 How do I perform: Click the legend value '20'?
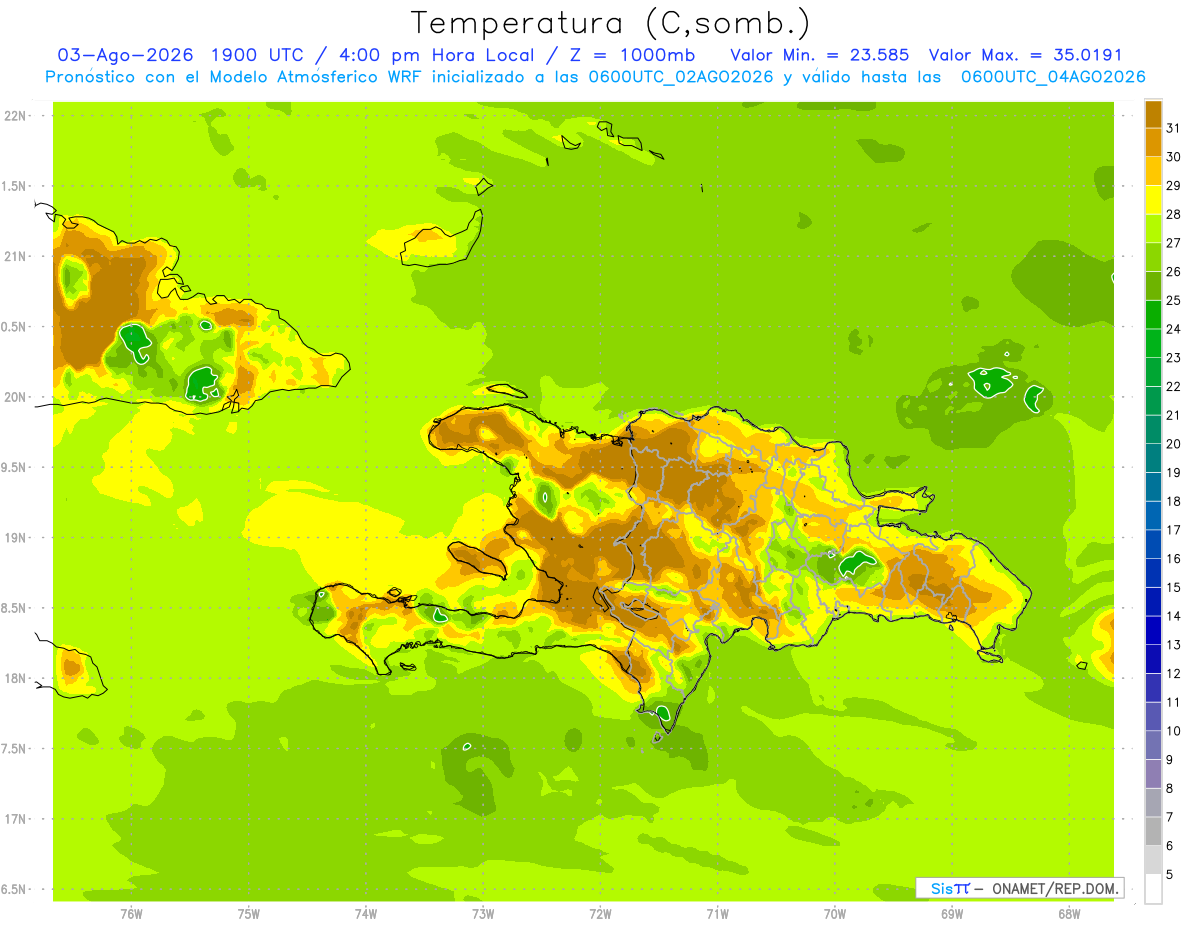[x=1173, y=444]
